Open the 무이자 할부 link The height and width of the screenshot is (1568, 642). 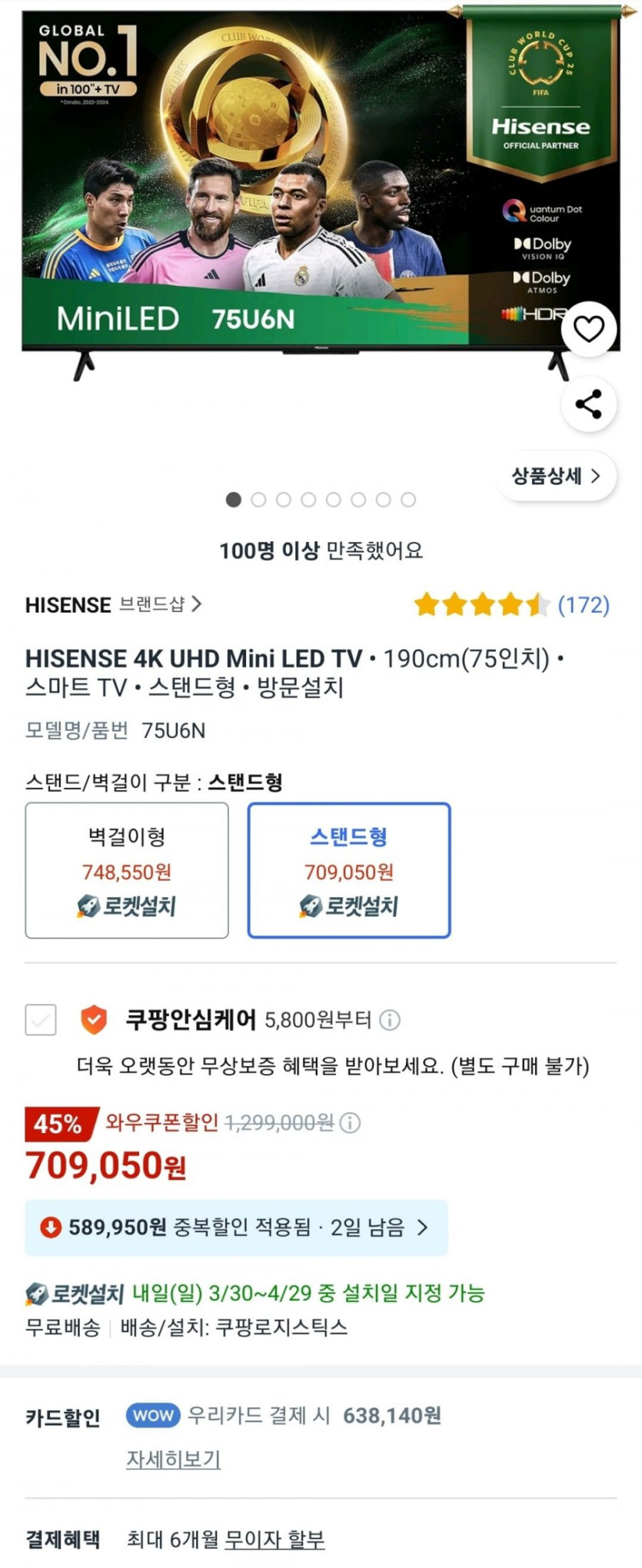274,1539
